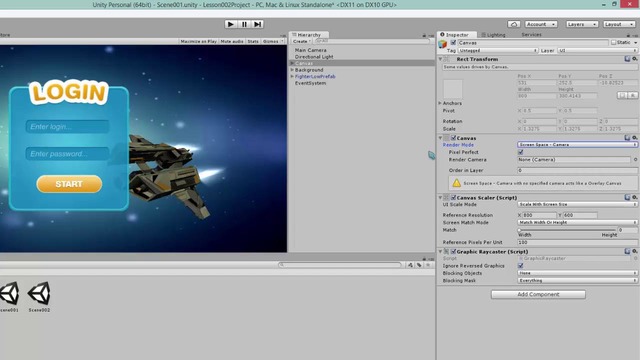Viewport: 640px width, 360px height.
Task: Click the Step frame button
Action: (x=258, y=24)
